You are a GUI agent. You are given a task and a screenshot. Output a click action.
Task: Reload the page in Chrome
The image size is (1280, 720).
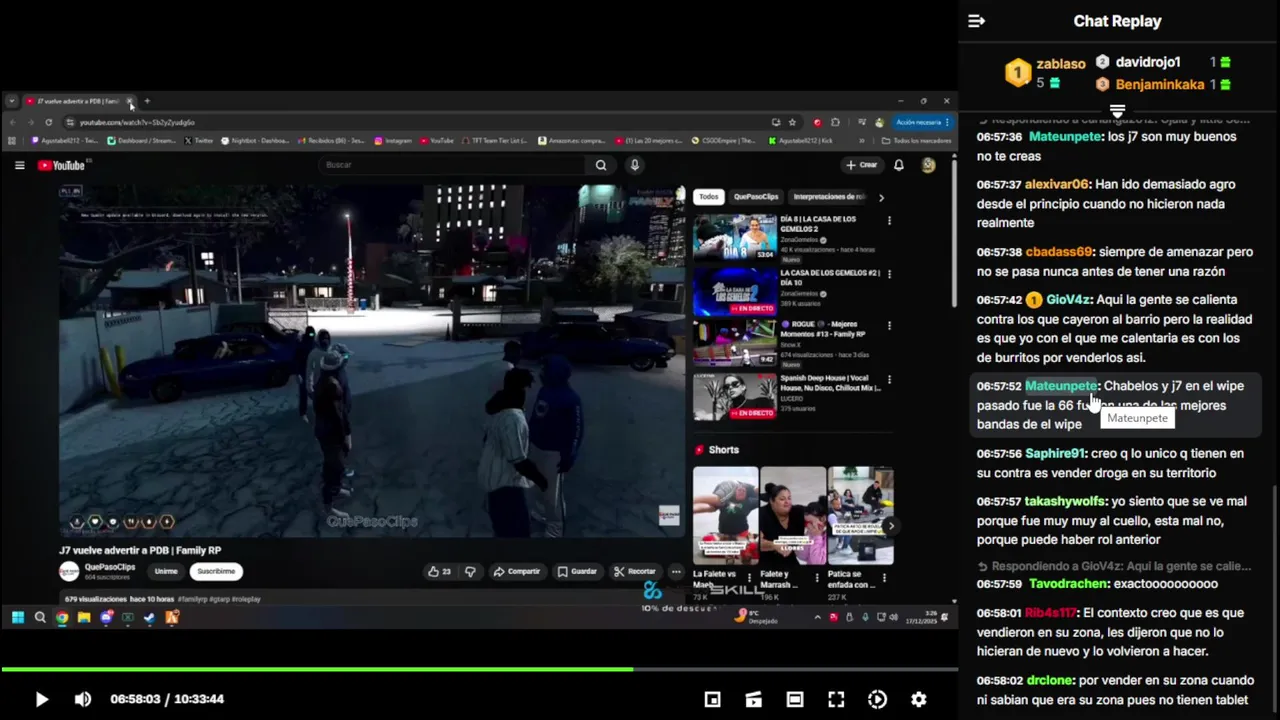[x=48, y=122]
